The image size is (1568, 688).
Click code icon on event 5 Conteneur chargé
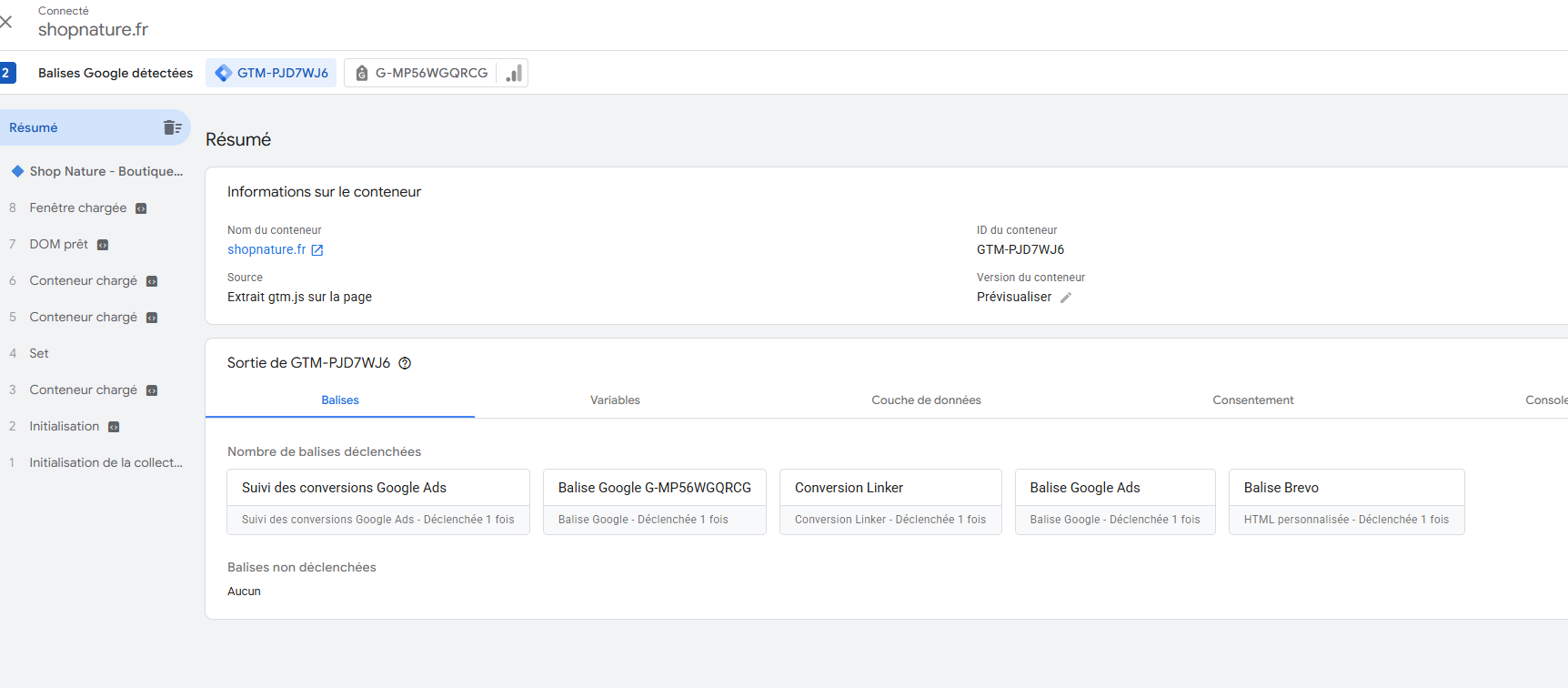pos(152,318)
